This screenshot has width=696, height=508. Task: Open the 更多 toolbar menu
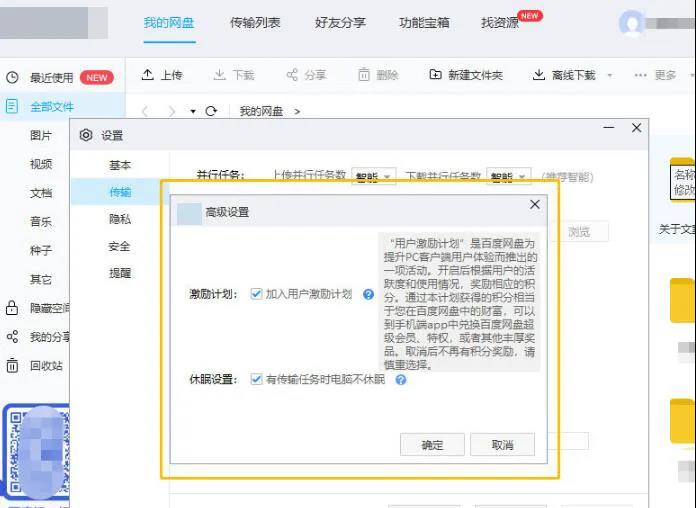click(655, 75)
